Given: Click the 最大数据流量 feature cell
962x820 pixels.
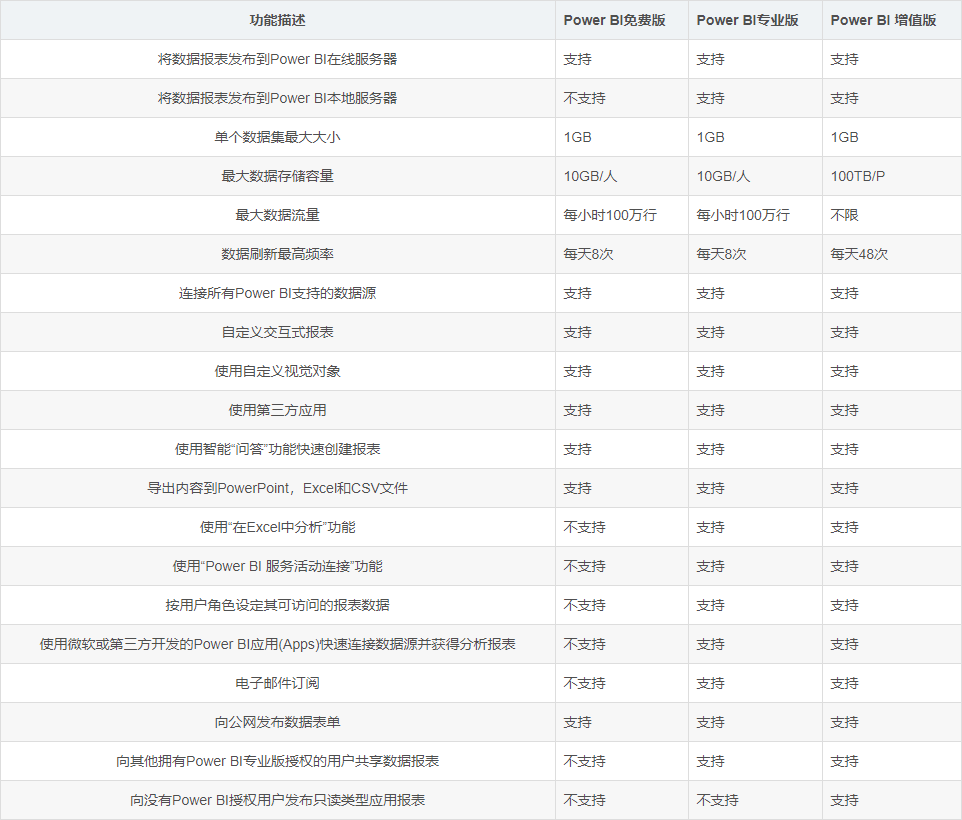Looking at the screenshot, I should coord(277,215).
